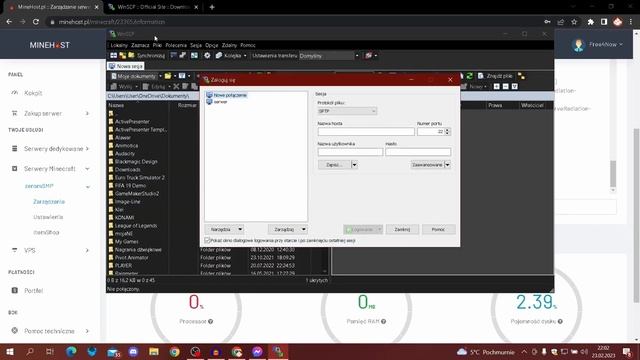
Task: Open Portfel in the MineHost sidebar
Action: tap(33, 291)
